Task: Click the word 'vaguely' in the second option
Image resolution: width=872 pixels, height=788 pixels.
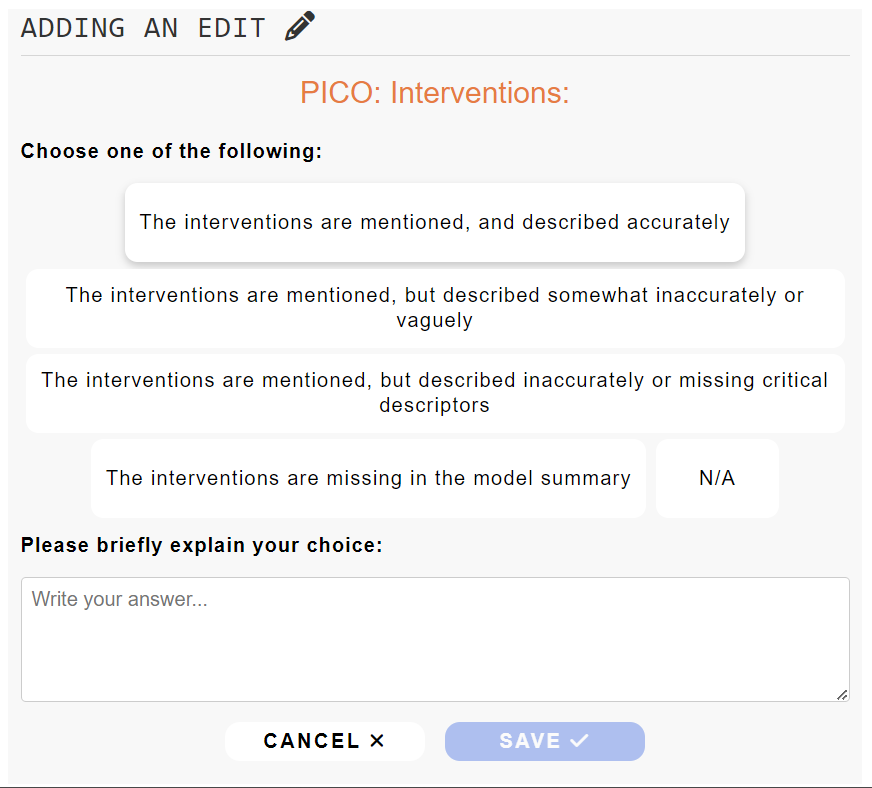Action: click(x=434, y=321)
